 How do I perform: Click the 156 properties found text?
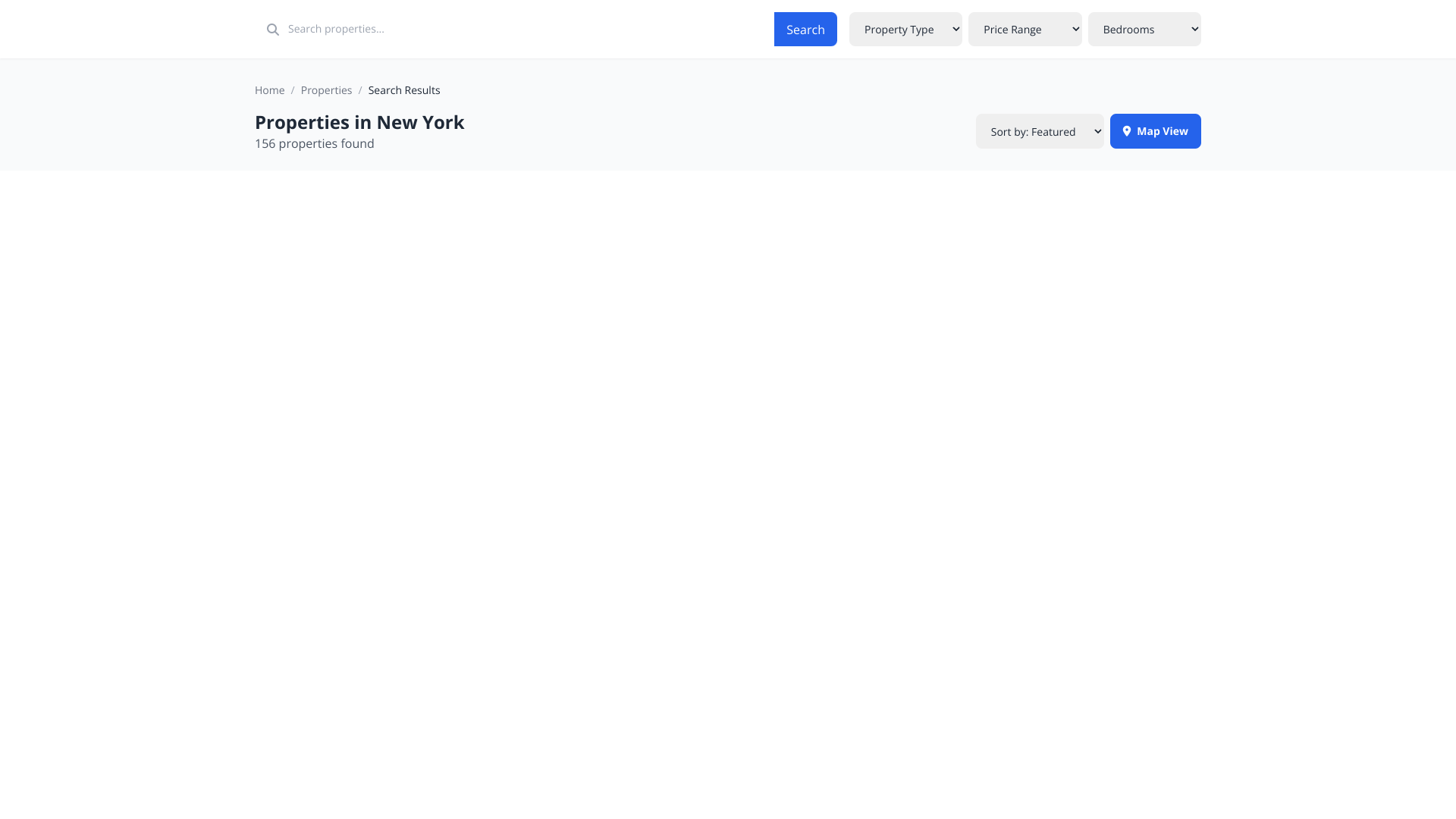click(314, 143)
